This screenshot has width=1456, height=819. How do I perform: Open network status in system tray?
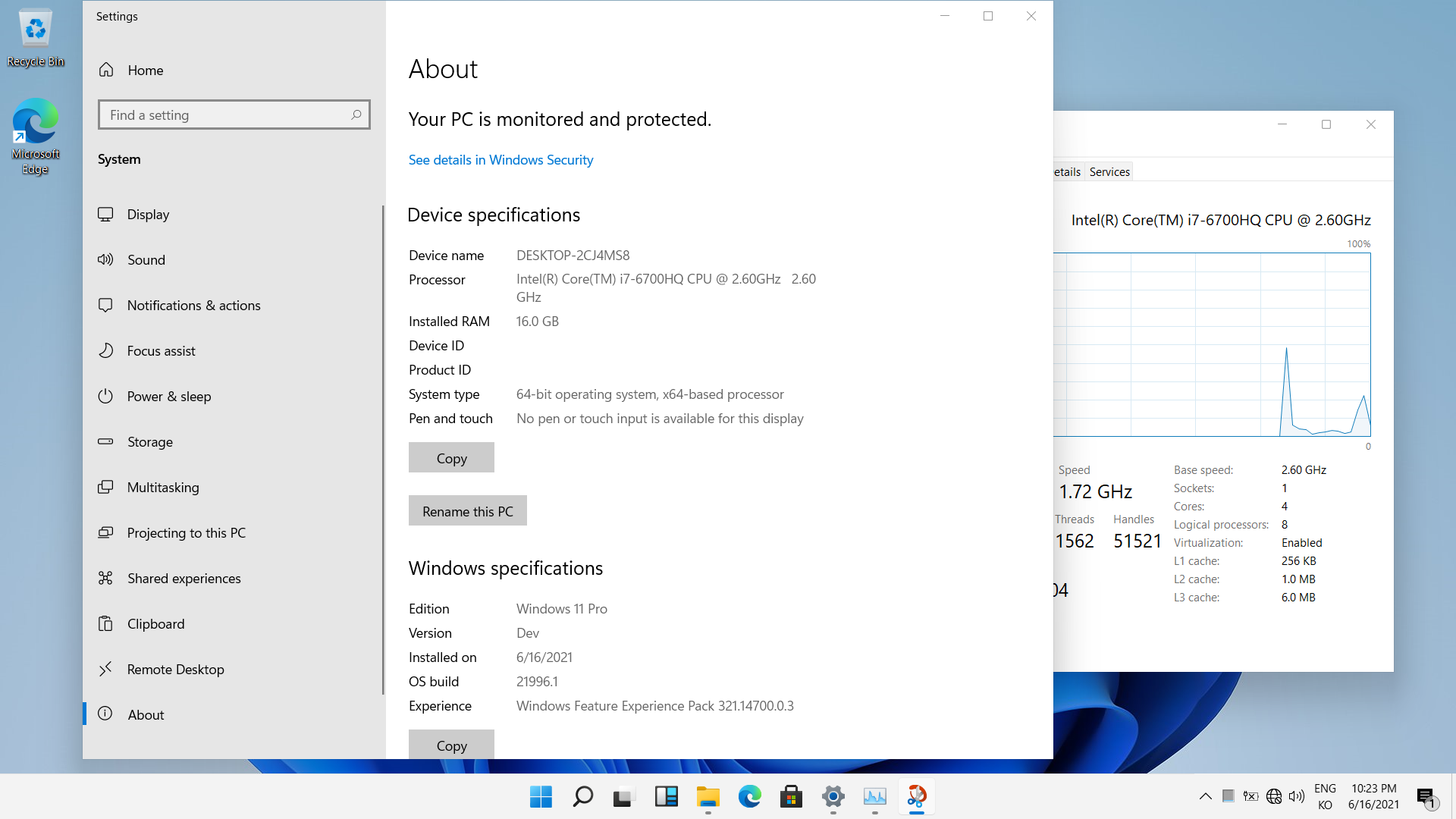point(1274,796)
